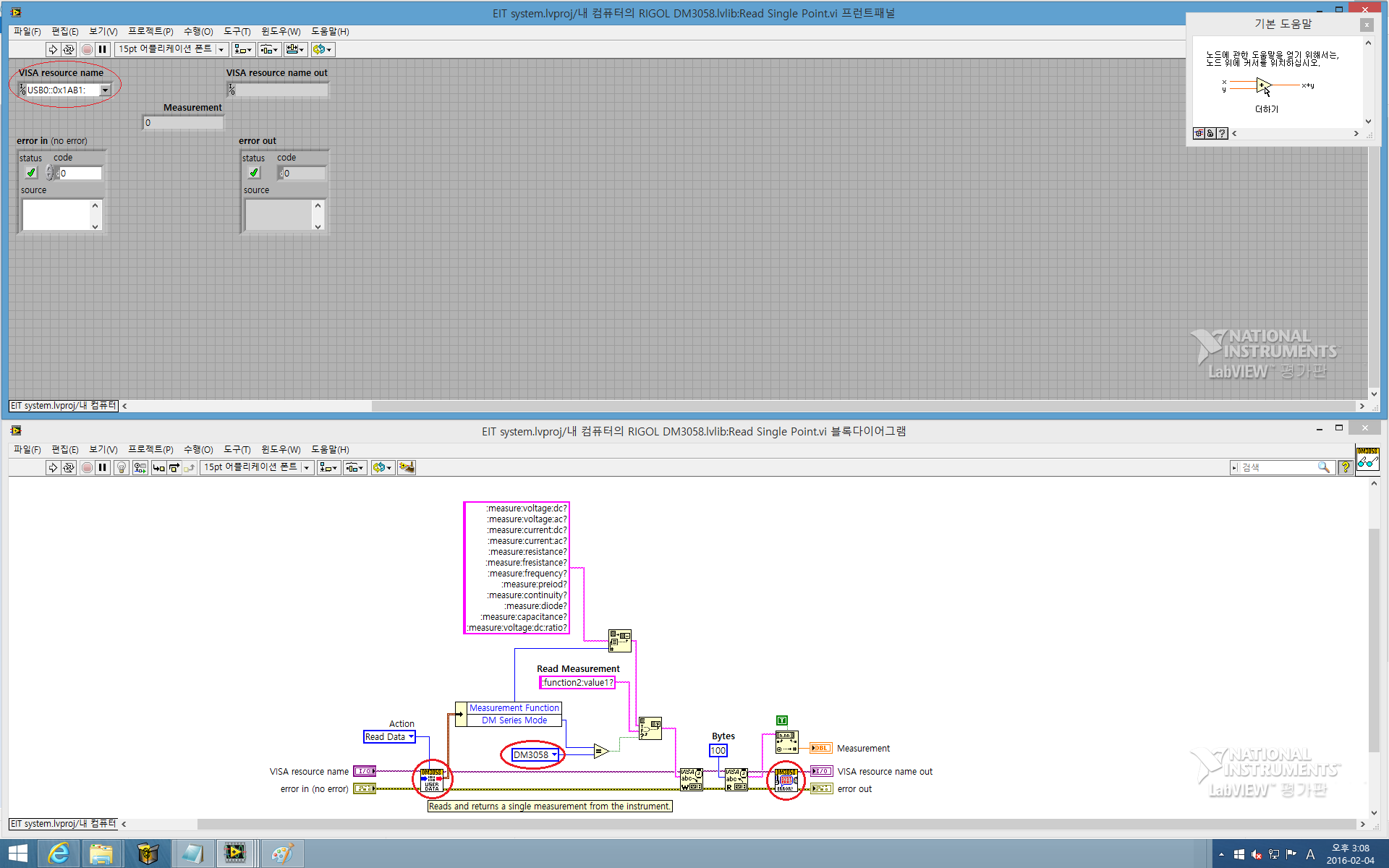
Task: Click Clean Up Diagram broom icon
Action: click(407, 467)
